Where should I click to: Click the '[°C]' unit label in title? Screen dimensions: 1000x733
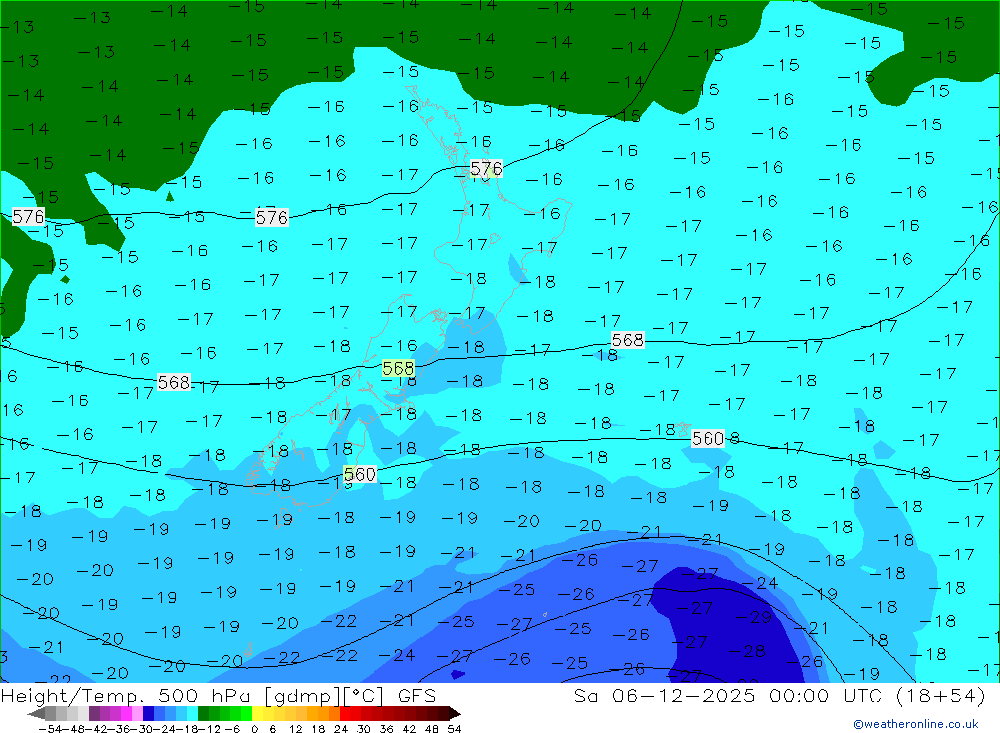point(363,695)
